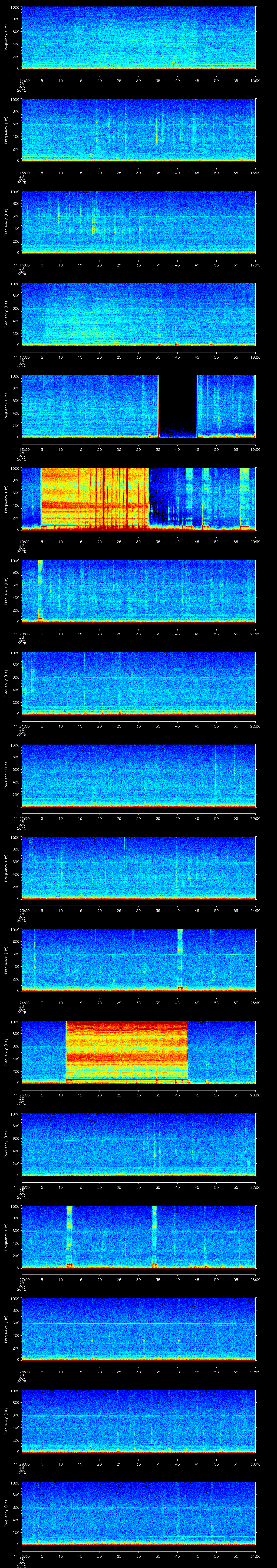Viewport: 277px width, 1568px height.
Task: Click the 'Frequency (Hz)' axis label of the 11:14:00 panel
Action: point(6,38)
